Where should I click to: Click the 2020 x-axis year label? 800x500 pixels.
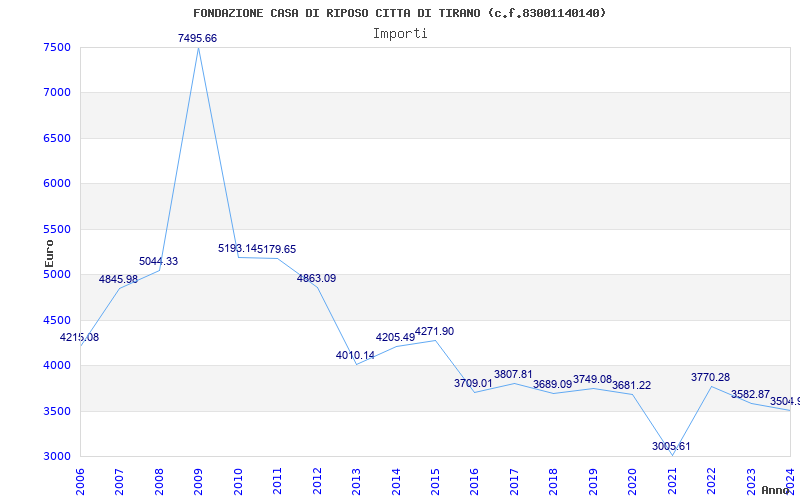tap(633, 481)
